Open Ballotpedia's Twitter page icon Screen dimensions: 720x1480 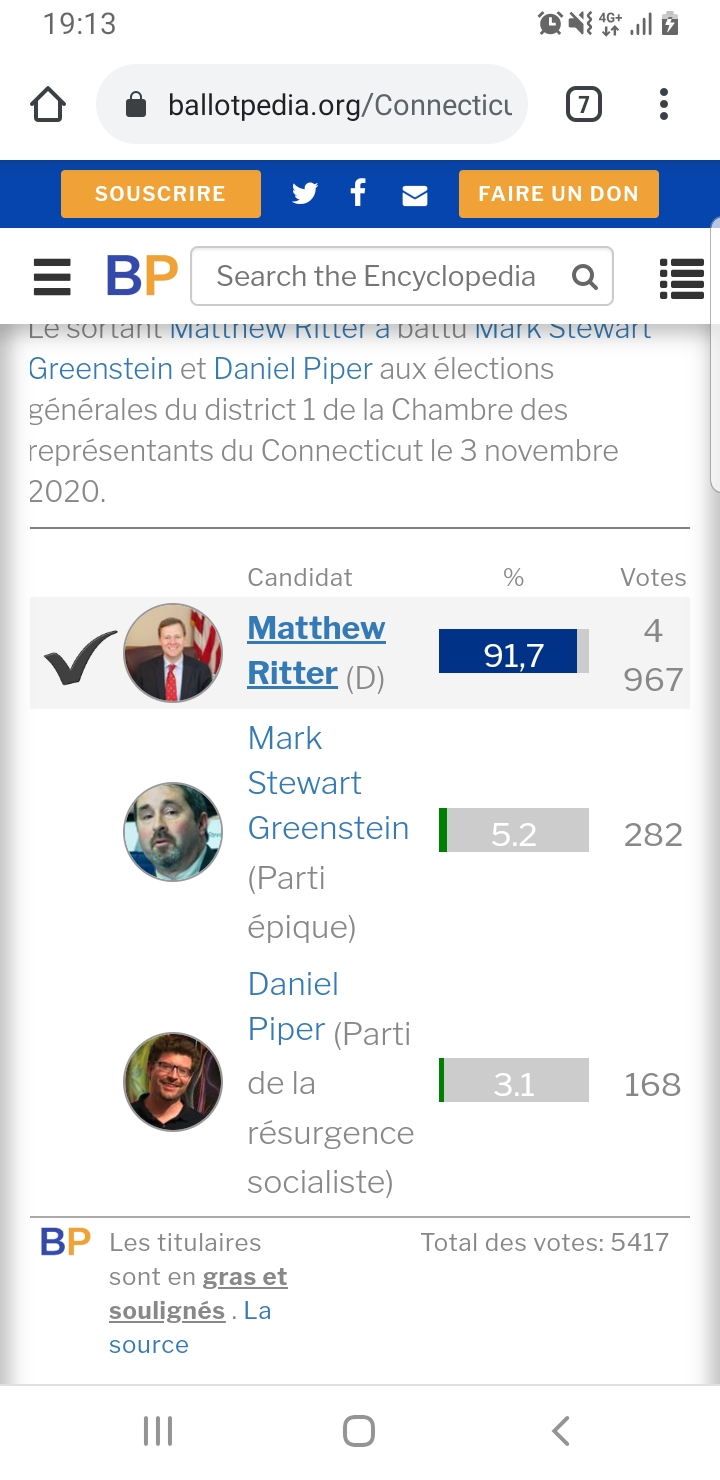(x=304, y=194)
